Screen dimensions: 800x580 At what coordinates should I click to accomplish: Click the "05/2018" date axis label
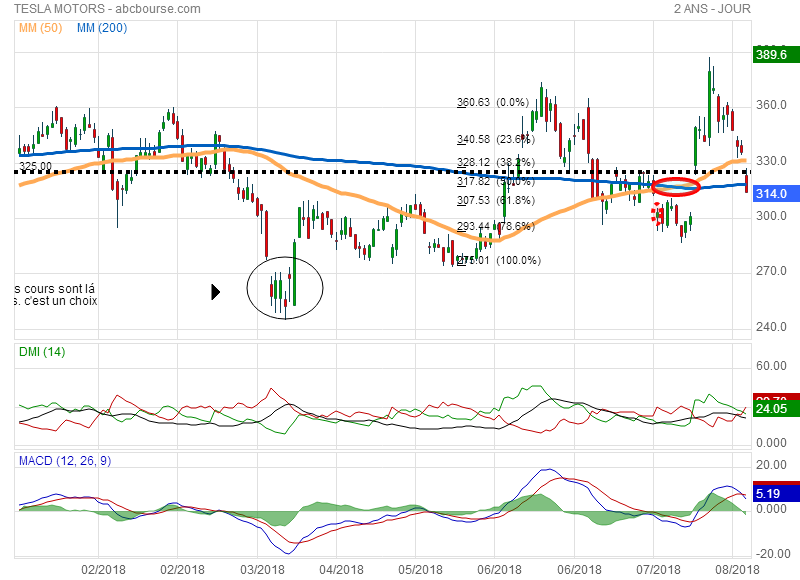click(x=420, y=570)
